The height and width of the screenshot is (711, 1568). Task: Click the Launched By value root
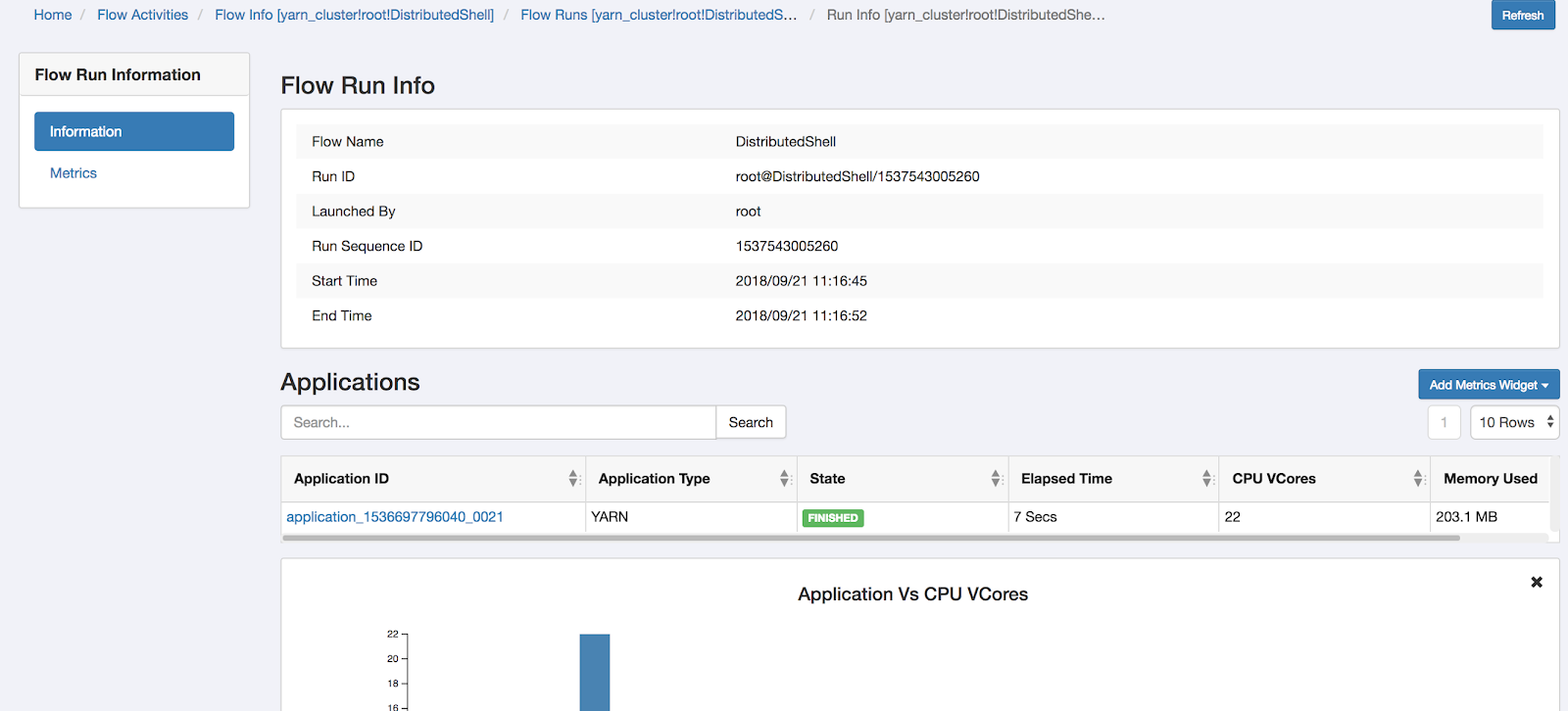(749, 212)
